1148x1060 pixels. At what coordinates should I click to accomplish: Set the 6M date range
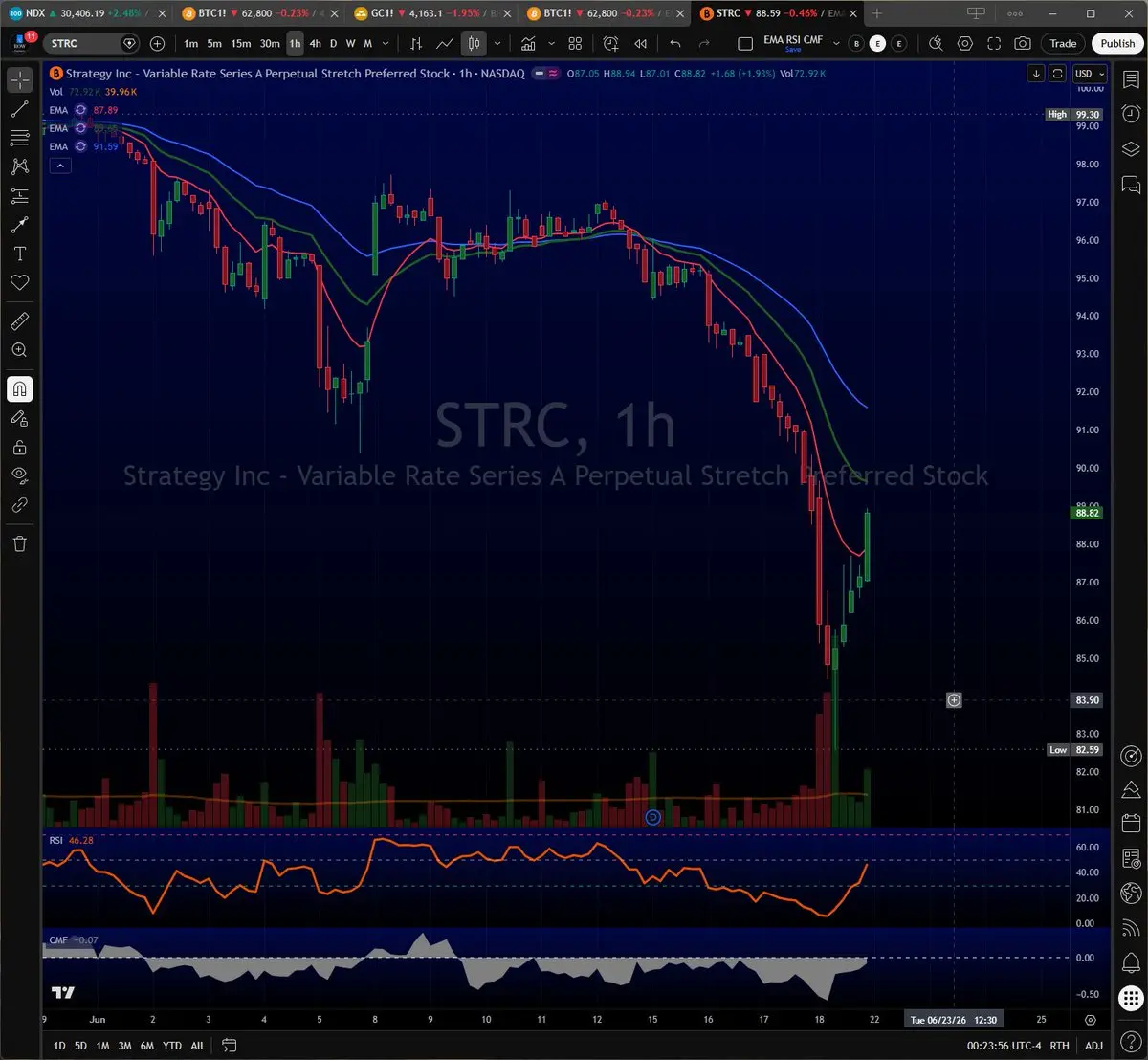click(x=147, y=1046)
